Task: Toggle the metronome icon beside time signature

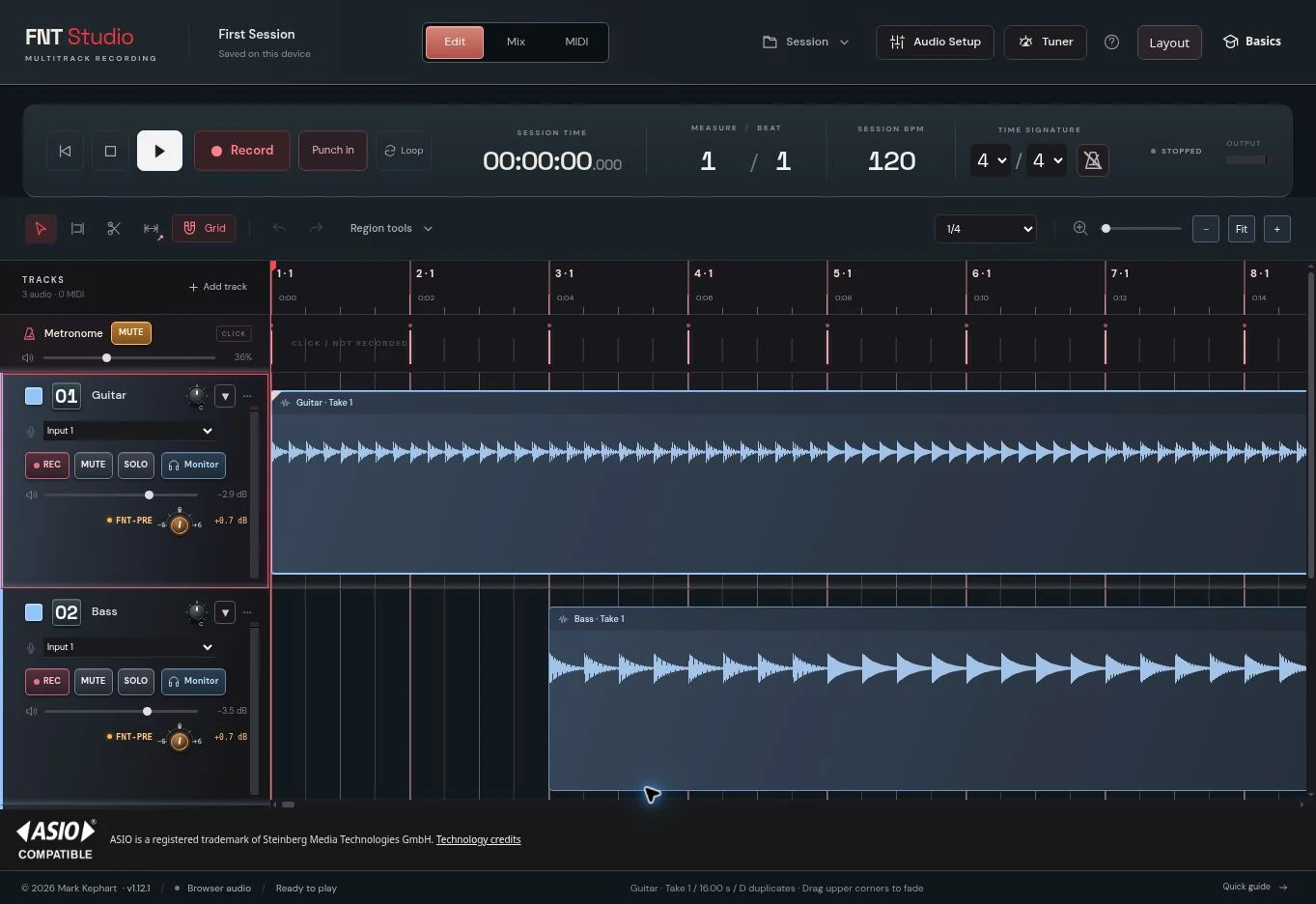Action: 1093,160
